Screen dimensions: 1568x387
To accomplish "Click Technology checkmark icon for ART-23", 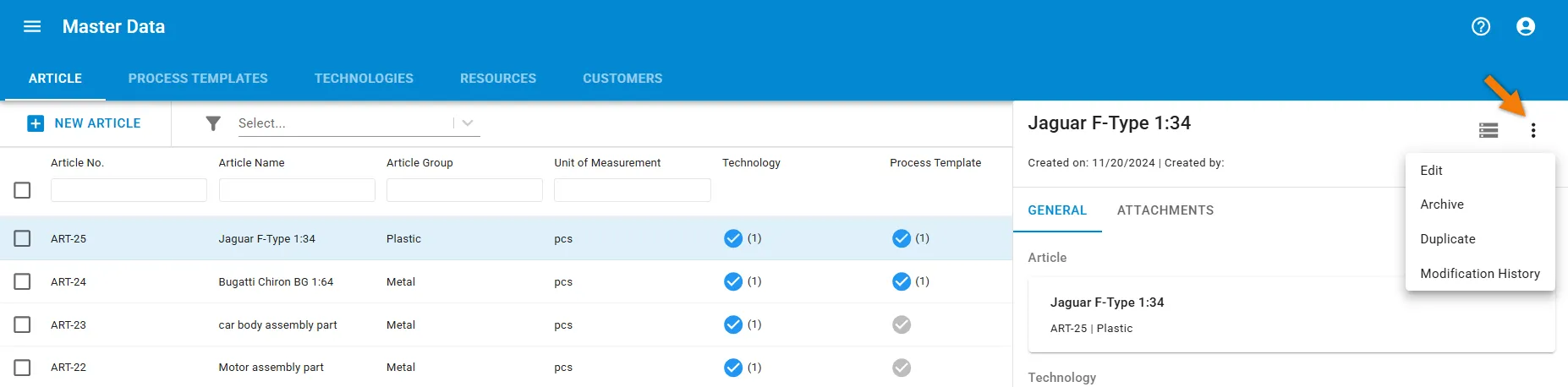I will 733,324.
